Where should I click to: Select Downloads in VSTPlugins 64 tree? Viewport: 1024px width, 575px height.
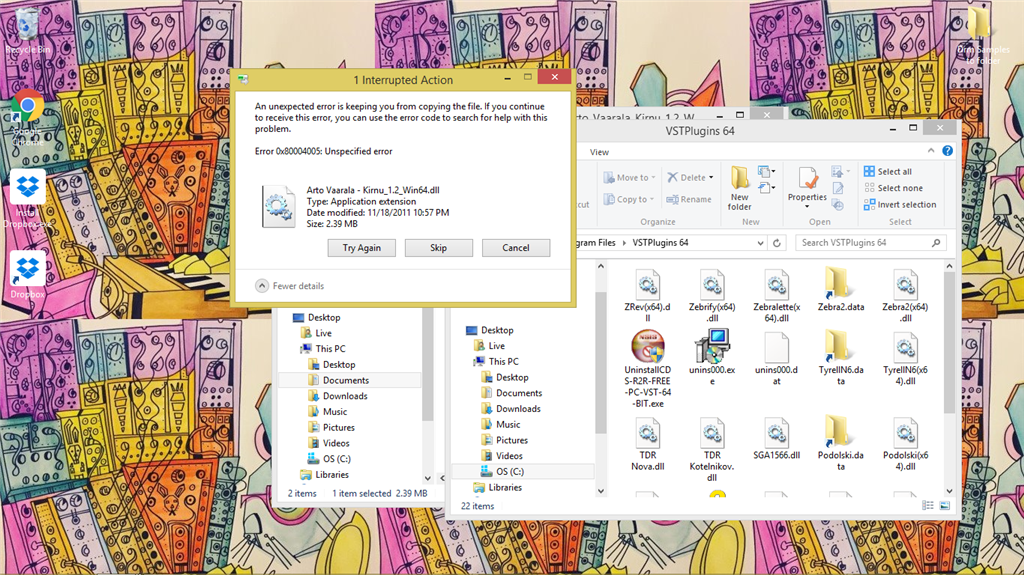point(511,408)
